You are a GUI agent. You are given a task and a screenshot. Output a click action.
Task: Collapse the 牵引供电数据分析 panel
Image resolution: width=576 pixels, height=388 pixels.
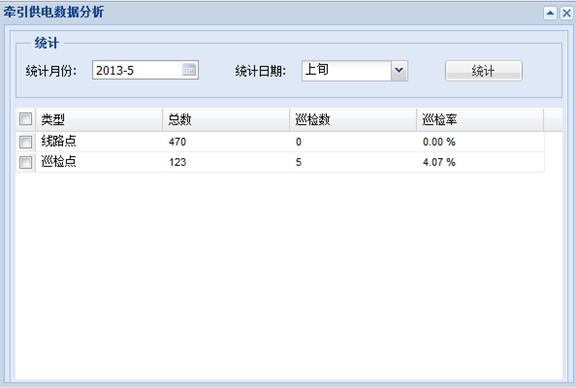(550, 14)
